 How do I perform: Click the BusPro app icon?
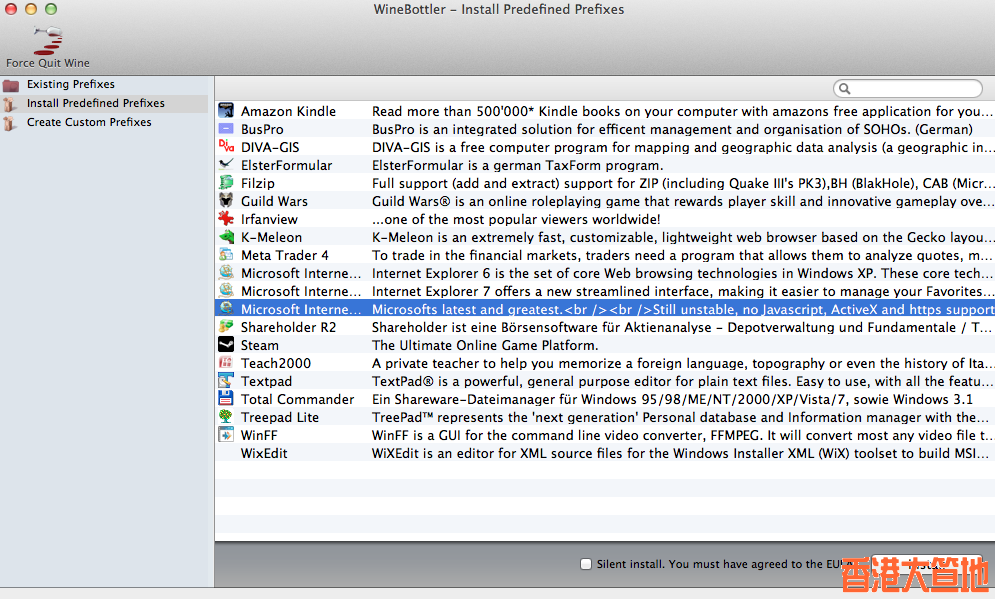pyautogui.click(x=226, y=129)
